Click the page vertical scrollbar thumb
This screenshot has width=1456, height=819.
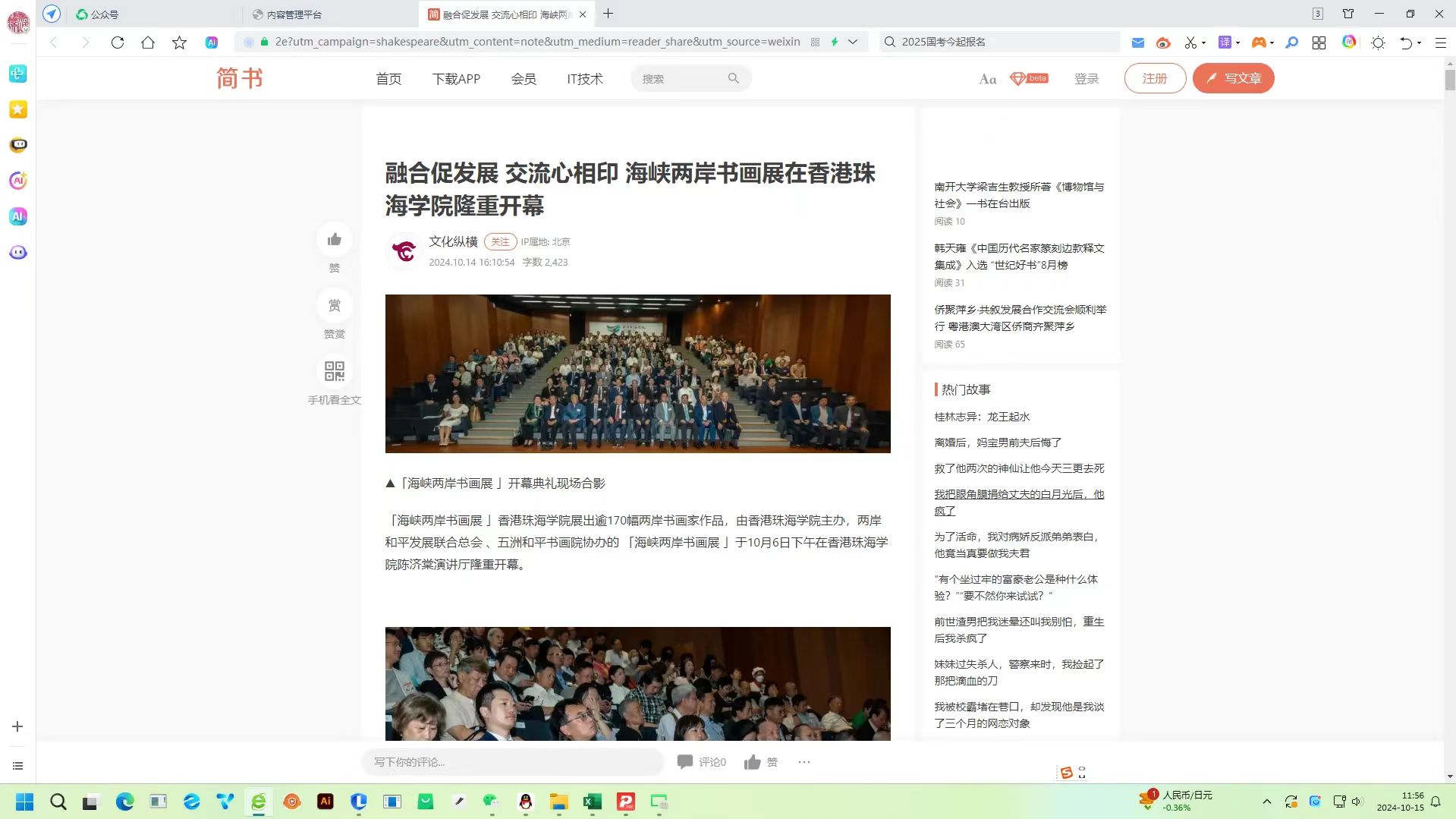click(x=1450, y=80)
